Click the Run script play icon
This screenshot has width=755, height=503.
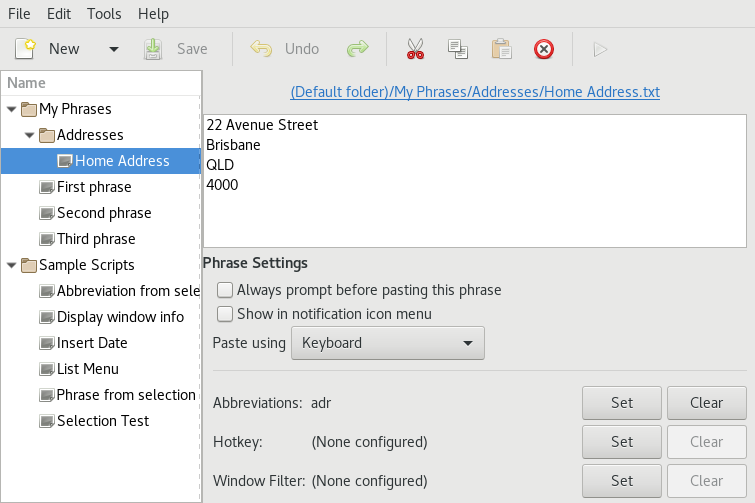coord(600,50)
